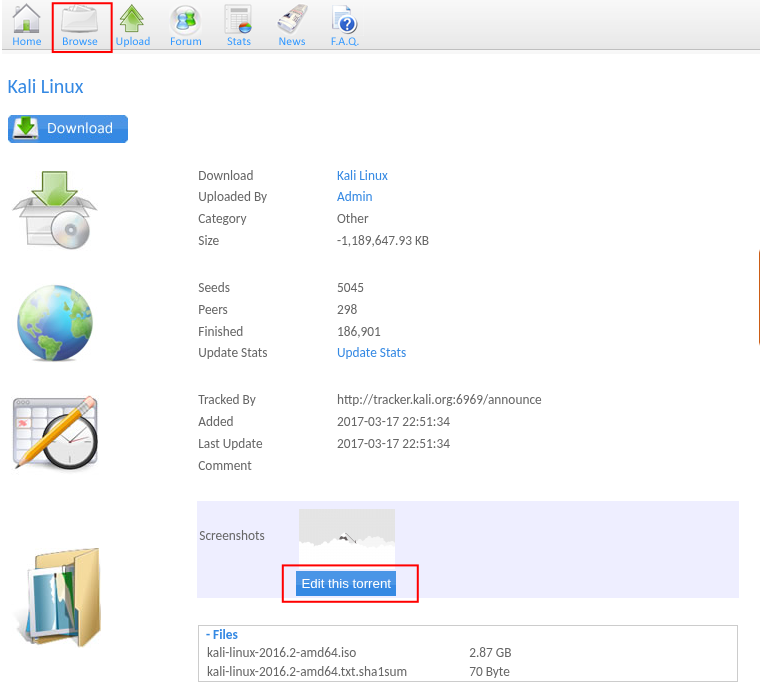Select file kali-linux-2016.2-amd64.iso

(x=282, y=653)
